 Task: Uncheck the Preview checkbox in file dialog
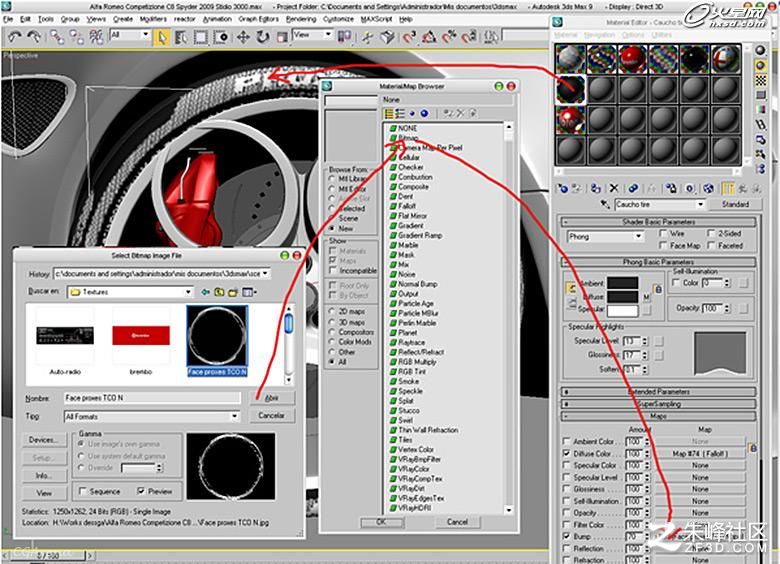click(x=141, y=491)
